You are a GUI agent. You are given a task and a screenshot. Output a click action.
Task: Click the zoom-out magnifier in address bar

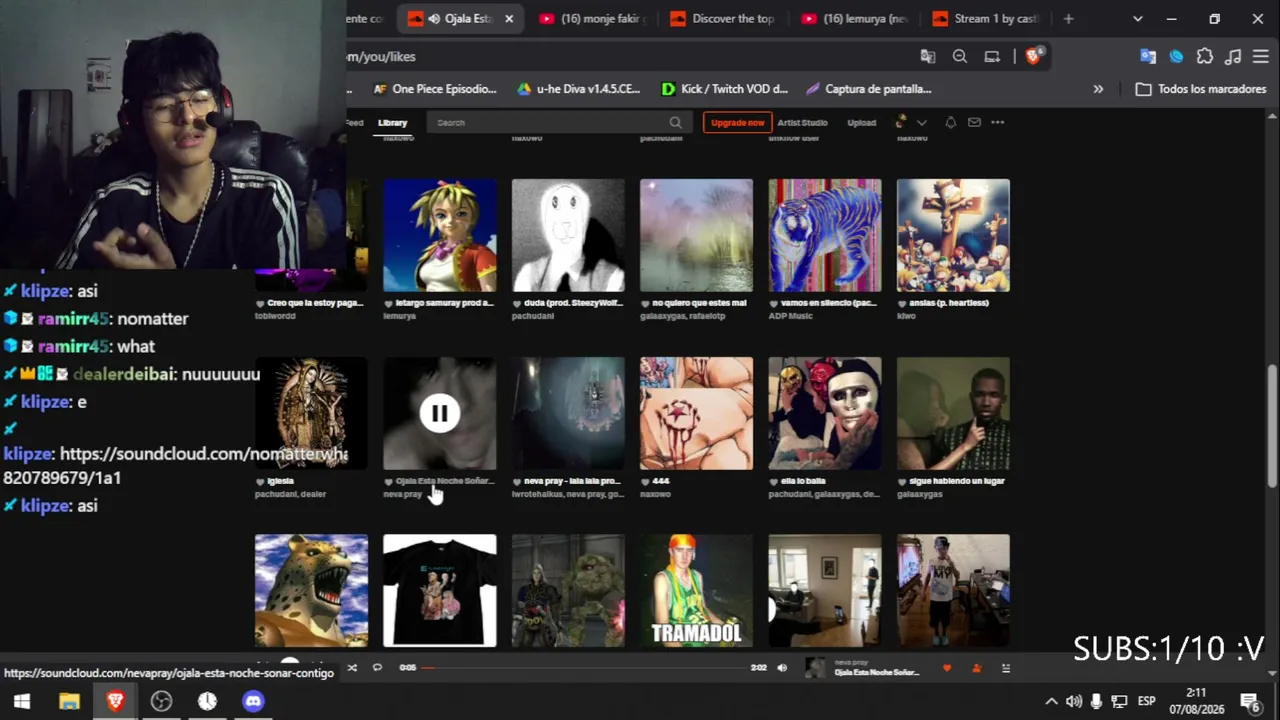960,57
